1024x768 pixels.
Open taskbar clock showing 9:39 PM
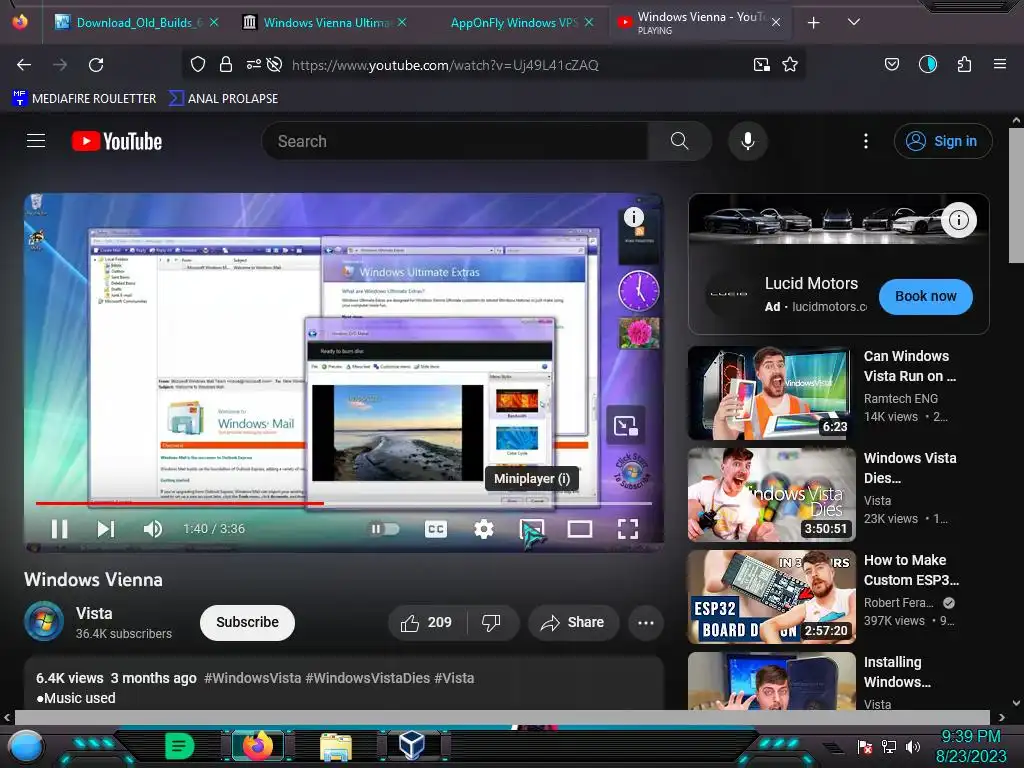click(971, 746)
